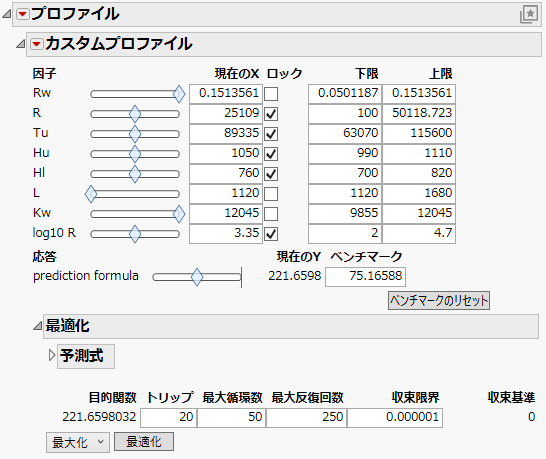Edit the Rw upper limit field 0.1513561
The height and width of the screenshot is (459, 546).
coord(419,94)
